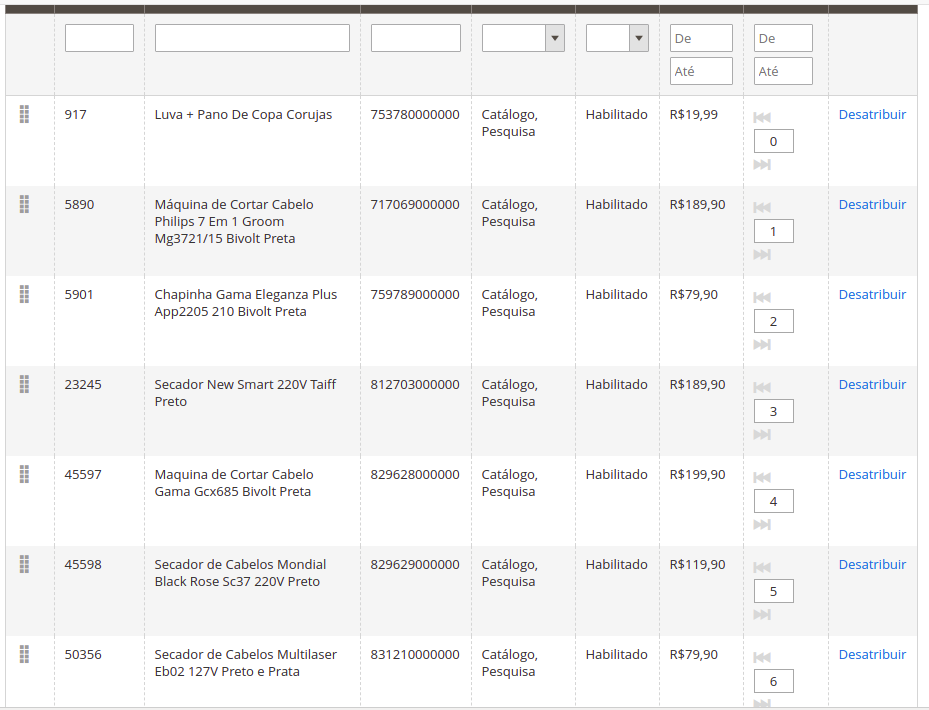Viewport: 929px width, 710px height.
Task: Grab the drag handle for product 45598
Action: coord(25,564)
